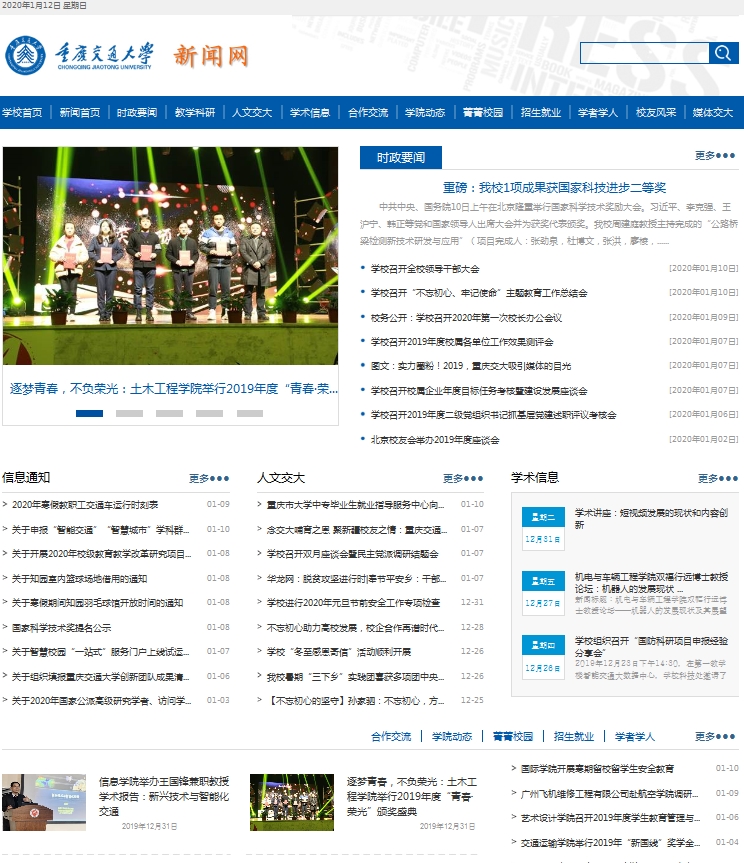Open item 学校组织召开“国防科研项目申报经验分享会”
This screenshot has width=744, height=863.
point(652,647)
